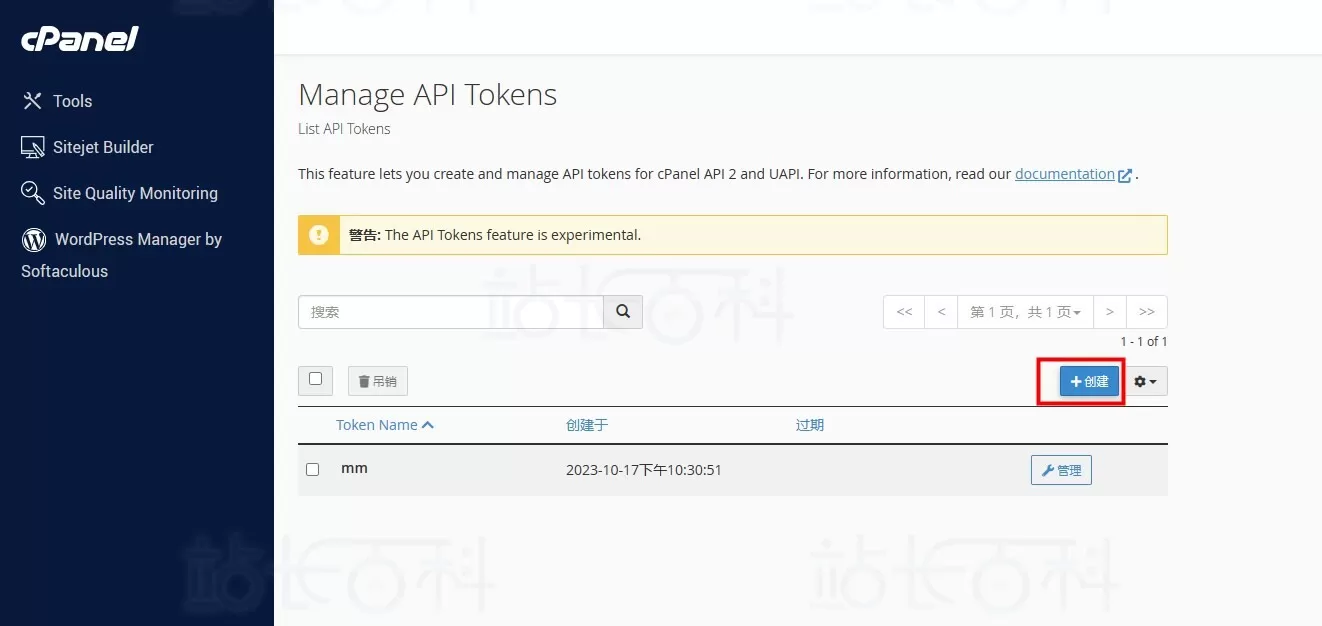Click the Sitejet Builder monitor icon
This screenshot has height=626, width=1322.
[33, 147]
